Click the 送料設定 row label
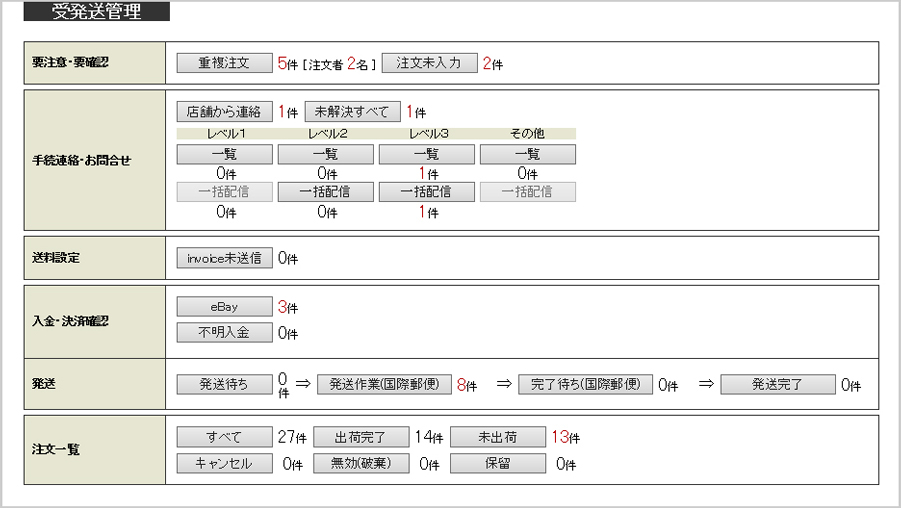 click(x=56, y=258)
